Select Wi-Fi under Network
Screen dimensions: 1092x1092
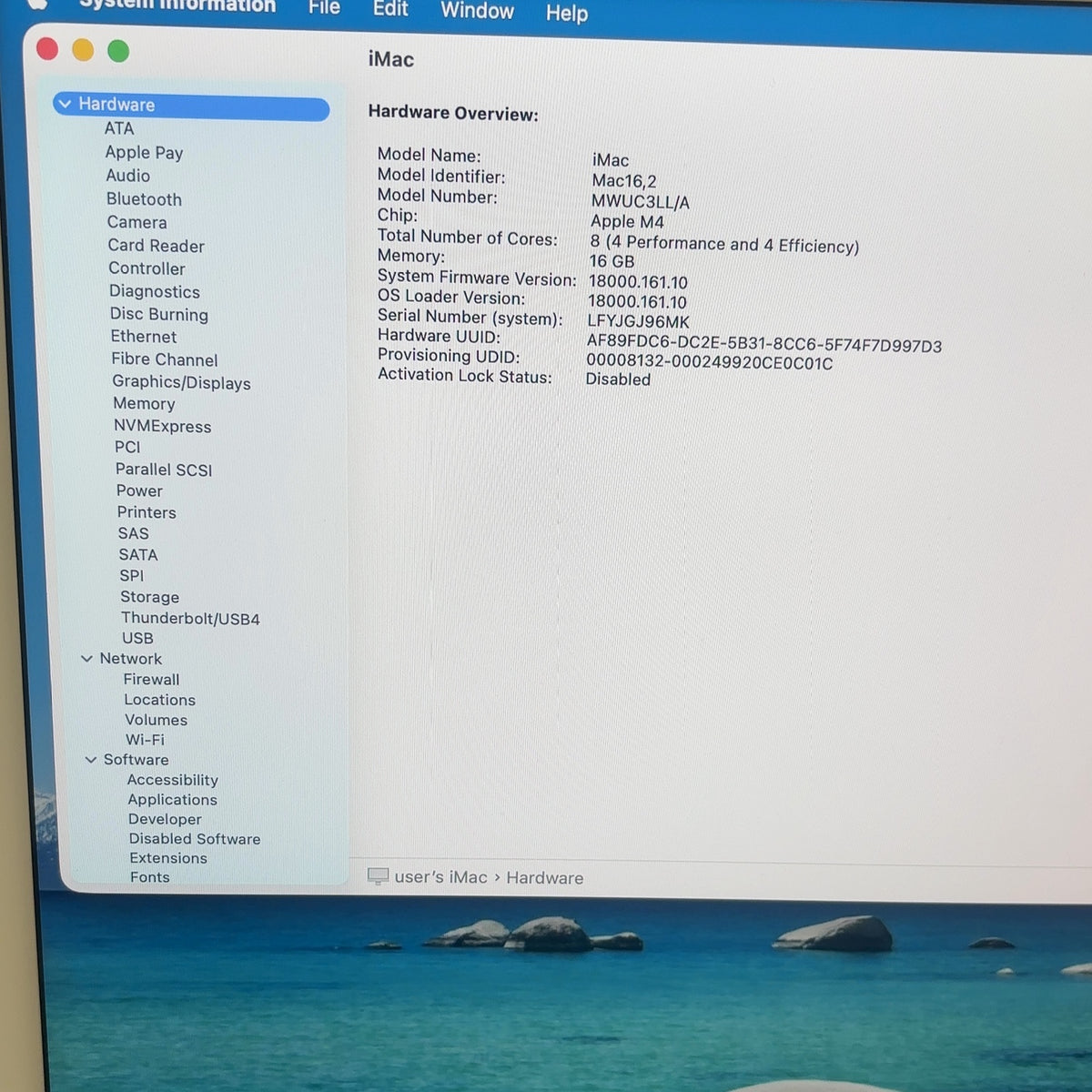pyautogui.click(x=145, y=740)
